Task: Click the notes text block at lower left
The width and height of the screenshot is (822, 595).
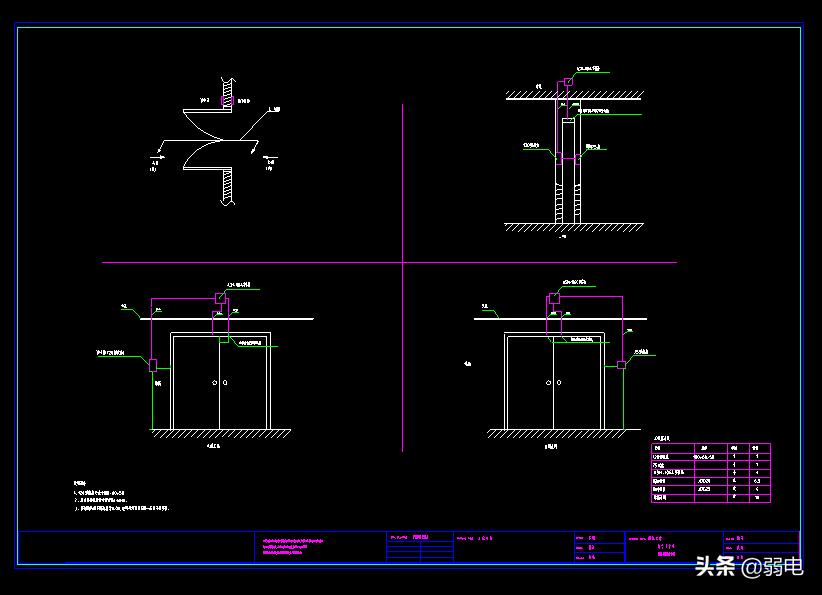Action: tap(122, 497)
